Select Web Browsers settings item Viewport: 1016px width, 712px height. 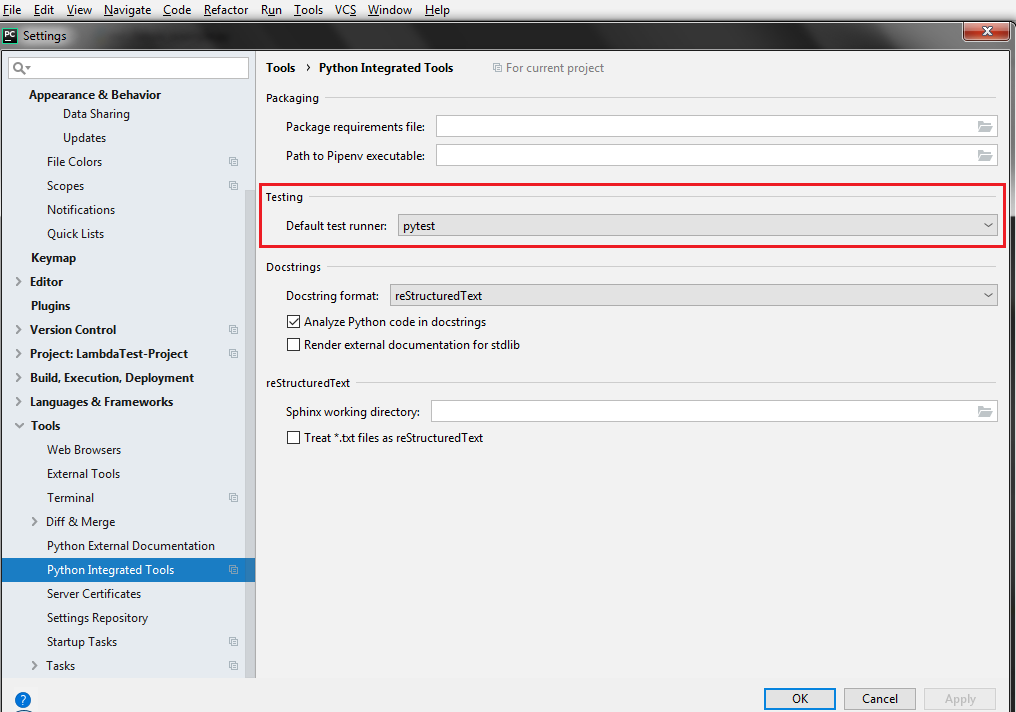(84, 450)
